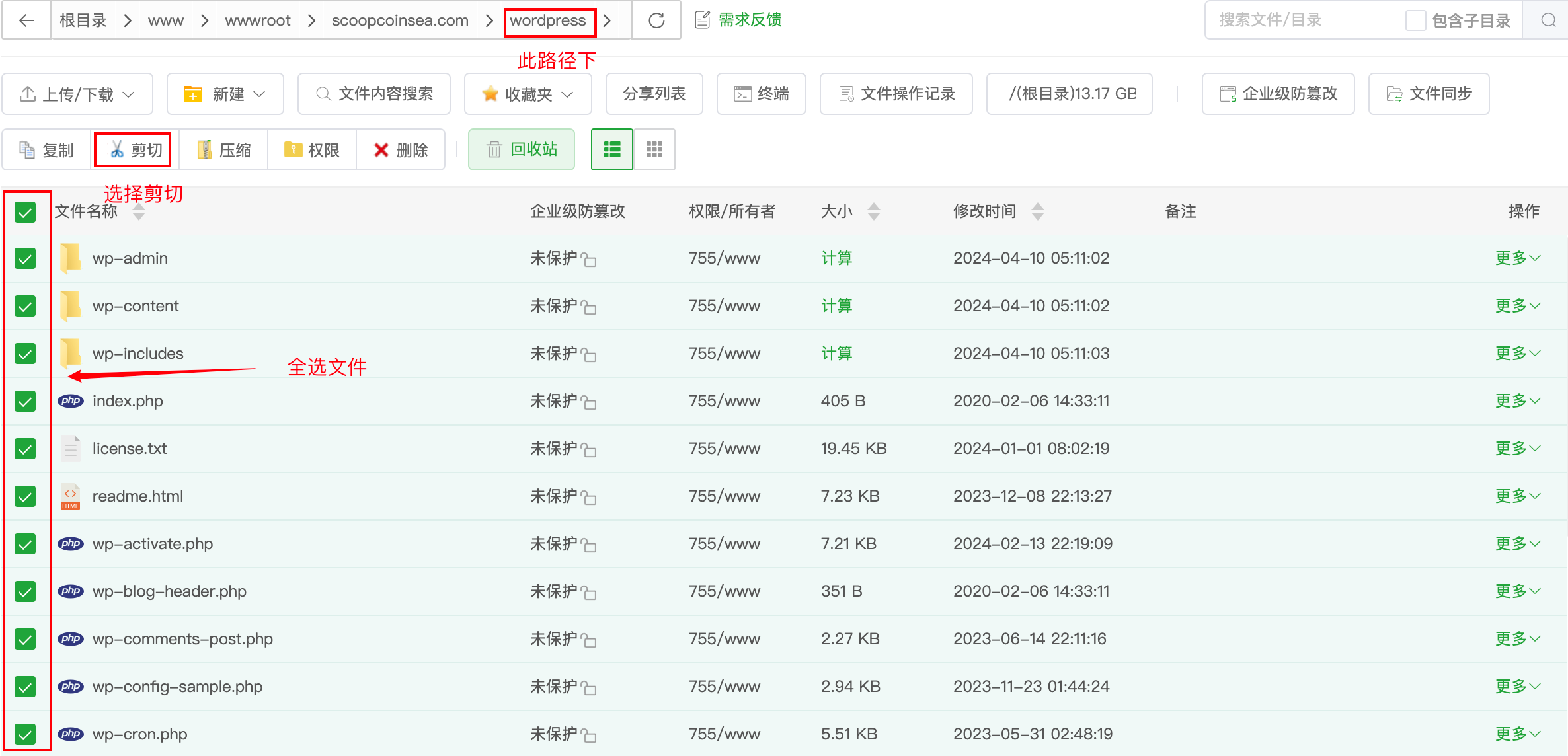This screenshot has height=756, width=1568.
Task: Open the Permissions (权限) button
Action: (312, 150)
